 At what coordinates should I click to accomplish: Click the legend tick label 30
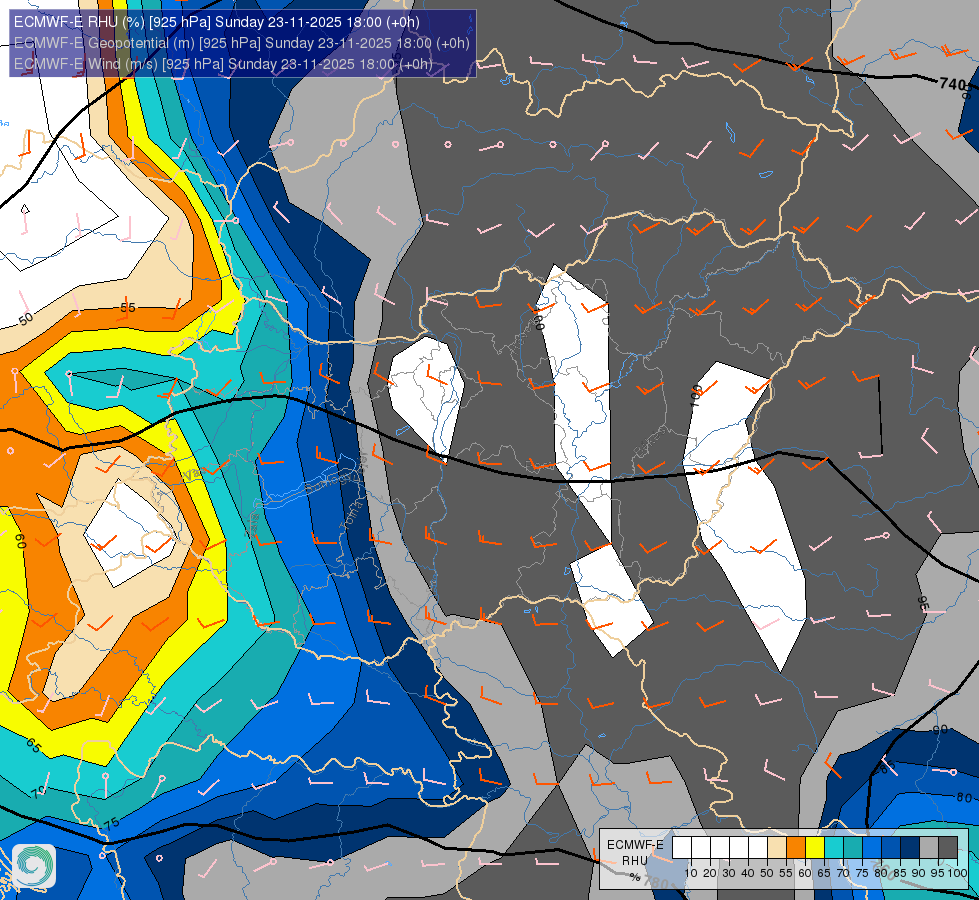[x=729, y=873]
